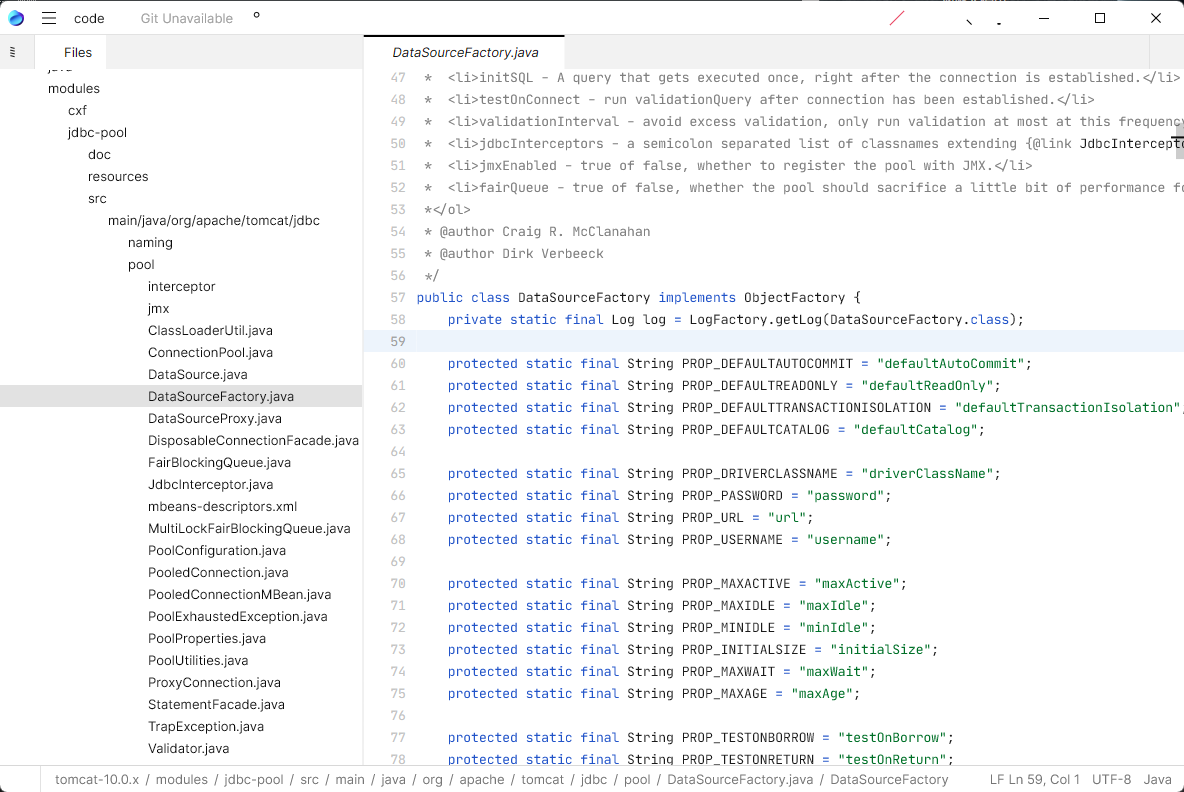Change the LF line ending setting

click(x=997, y=779)
